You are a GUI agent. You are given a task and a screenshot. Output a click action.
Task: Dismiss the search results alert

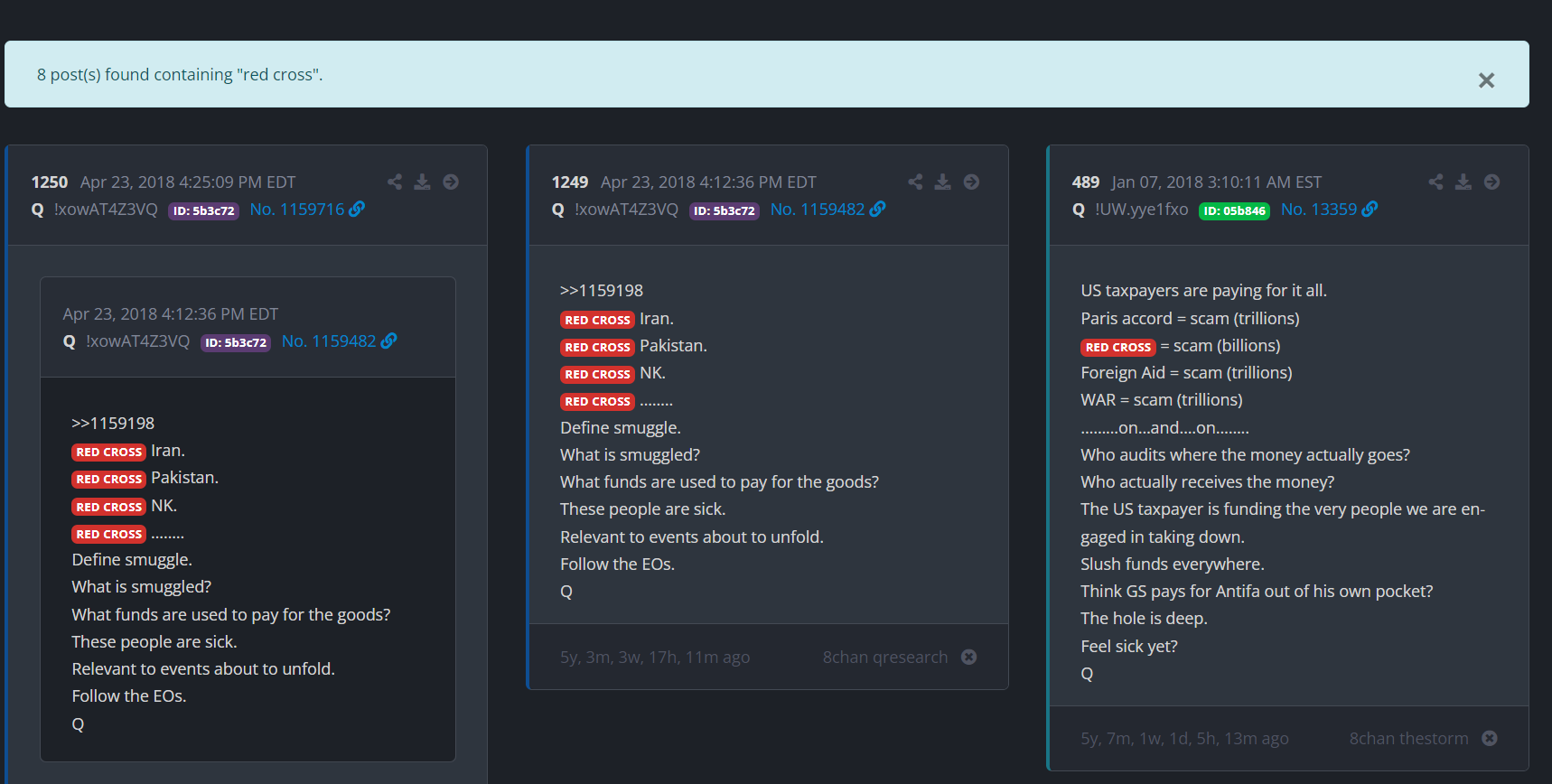coord(1486,80)
